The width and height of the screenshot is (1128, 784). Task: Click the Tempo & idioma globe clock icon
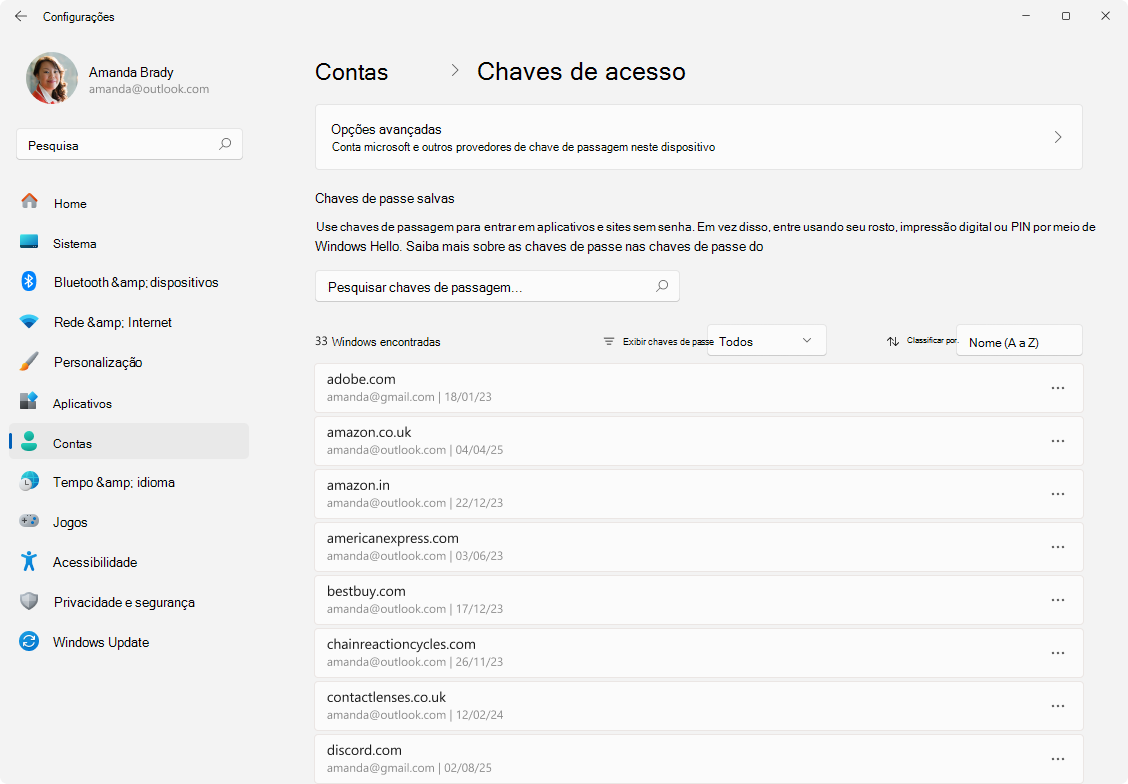coord(29,480)
